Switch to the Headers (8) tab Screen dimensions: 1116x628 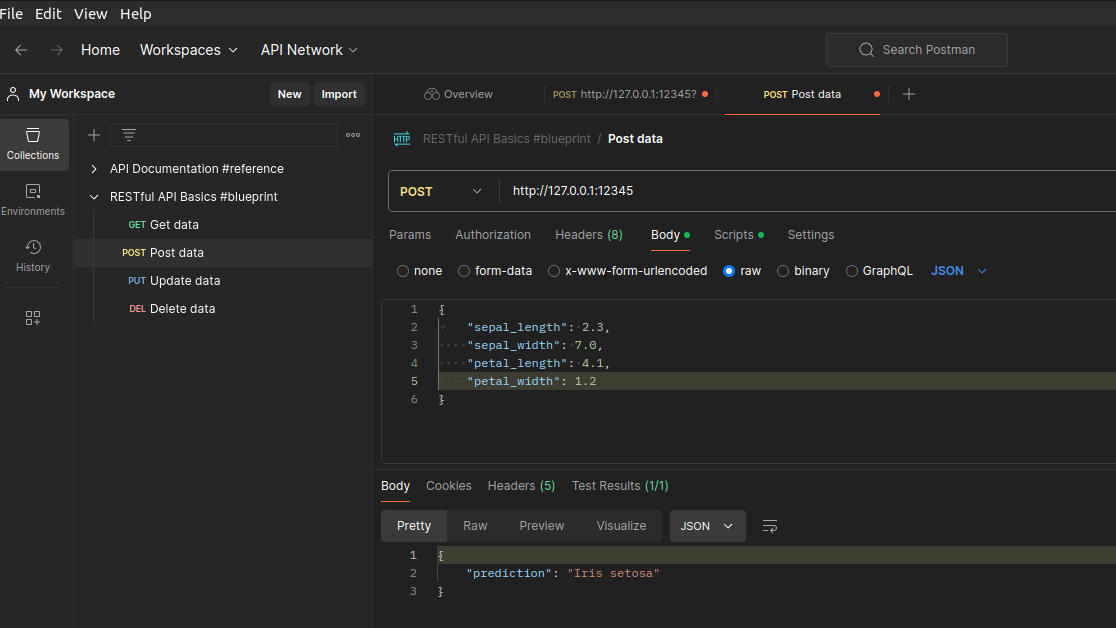588,234
